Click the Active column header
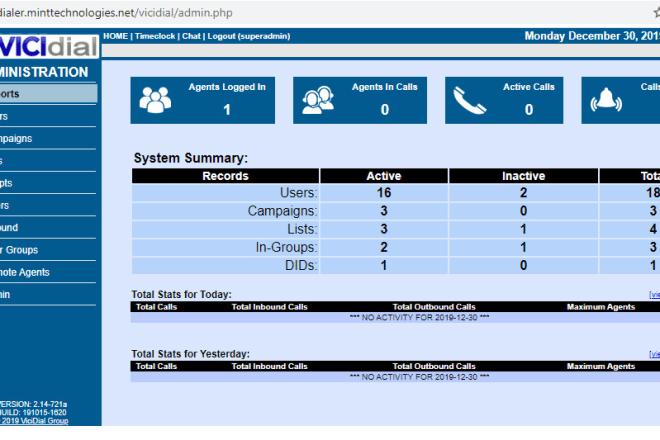Screen dimensions: 660x440 (x=384, y=176)
